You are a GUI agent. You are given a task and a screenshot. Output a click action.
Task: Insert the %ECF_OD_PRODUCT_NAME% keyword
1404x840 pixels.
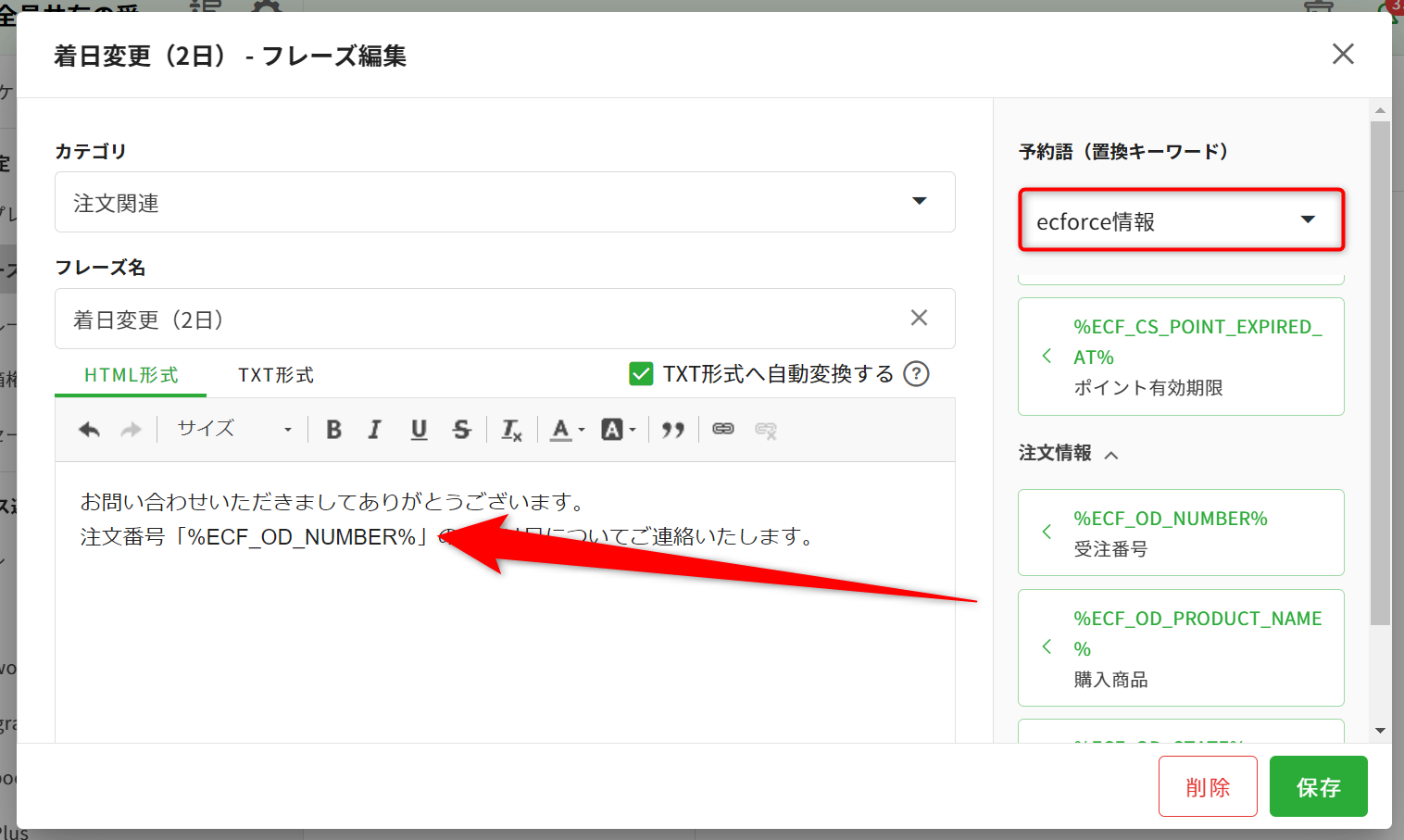[x=1181, y=647]
